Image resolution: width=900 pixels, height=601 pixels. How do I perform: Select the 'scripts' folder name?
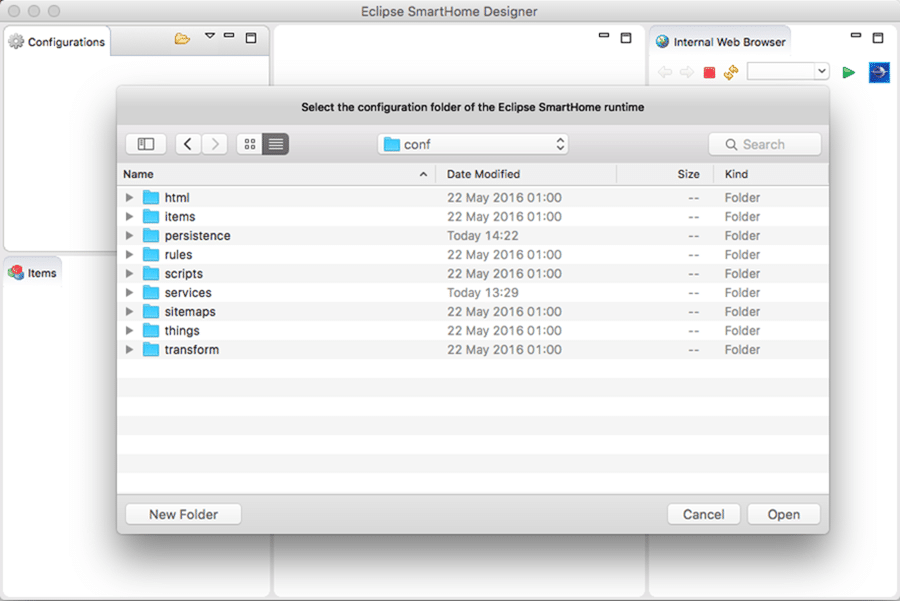pyautogui.click(x=184, y=273)
